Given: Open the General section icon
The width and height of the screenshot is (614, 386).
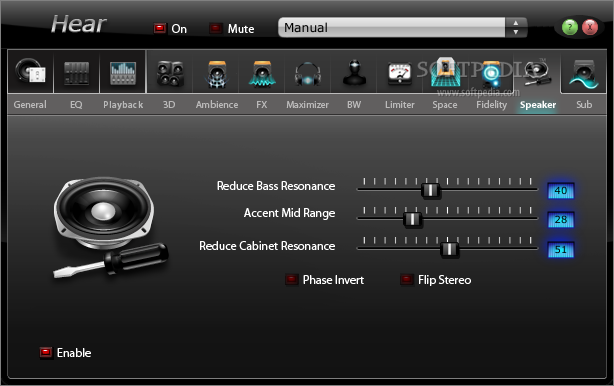Looking at the screenshot, I should point(30,72).
